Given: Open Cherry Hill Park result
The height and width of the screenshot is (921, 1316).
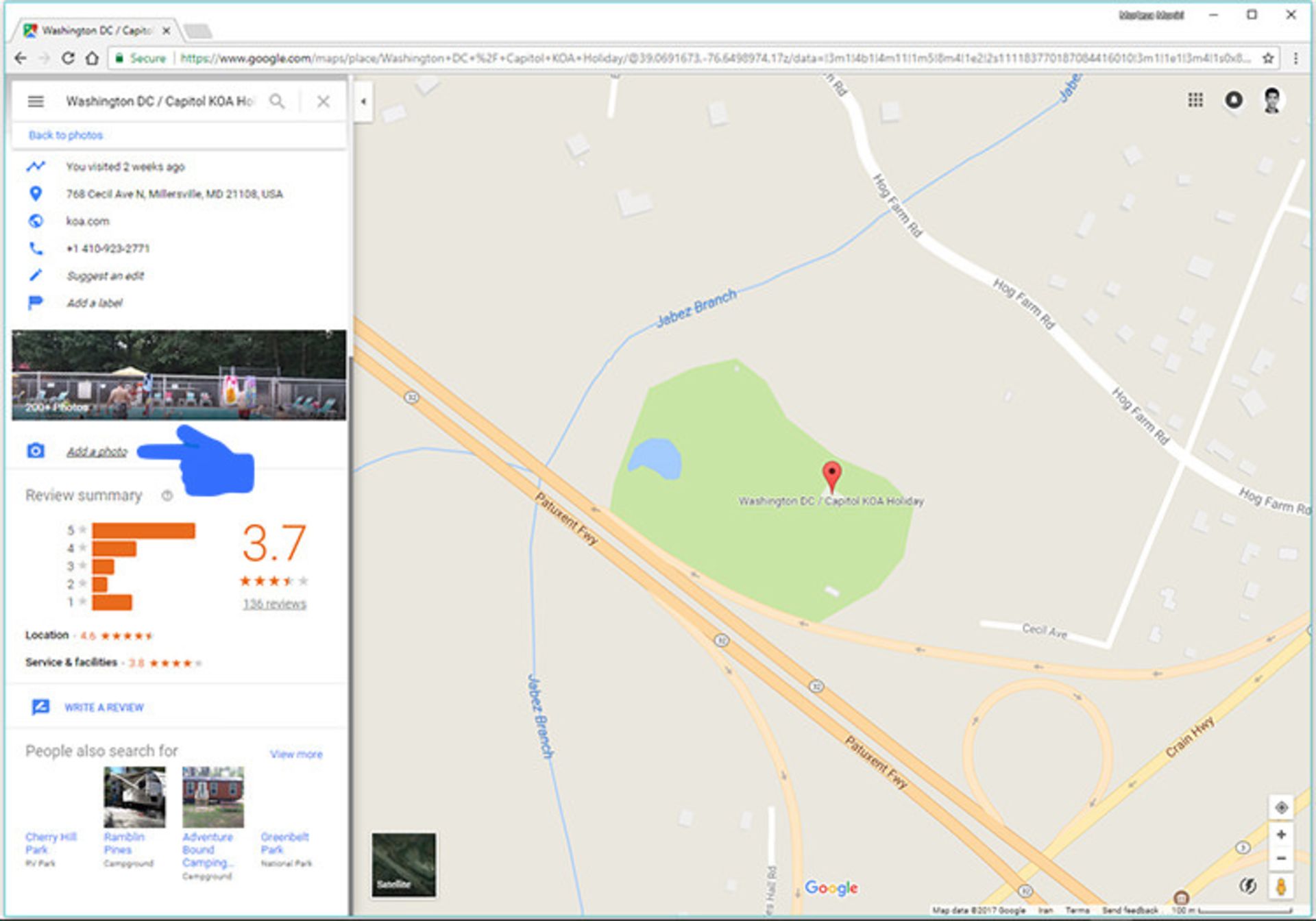Looking at the screenshot, I should click(x=51, y=843).
